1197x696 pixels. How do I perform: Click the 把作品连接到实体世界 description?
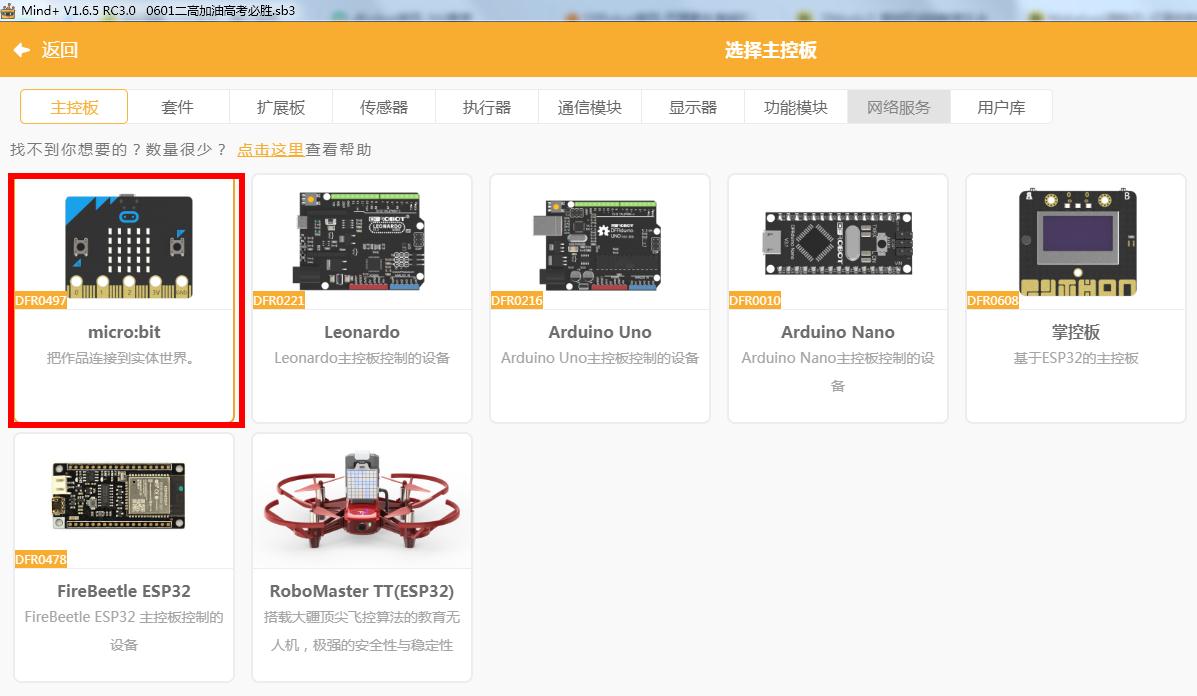pyautogui.click(x=121, y=358)
